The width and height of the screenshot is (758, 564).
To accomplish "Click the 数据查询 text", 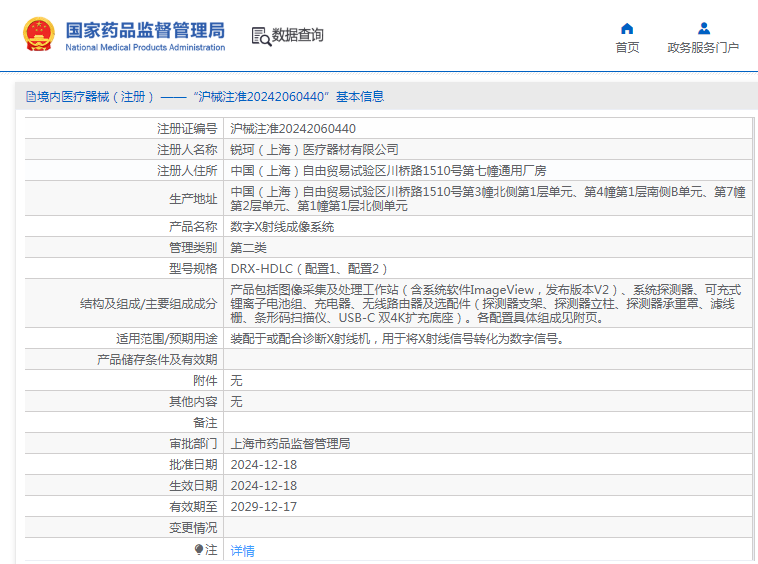I will coord(297,35).
